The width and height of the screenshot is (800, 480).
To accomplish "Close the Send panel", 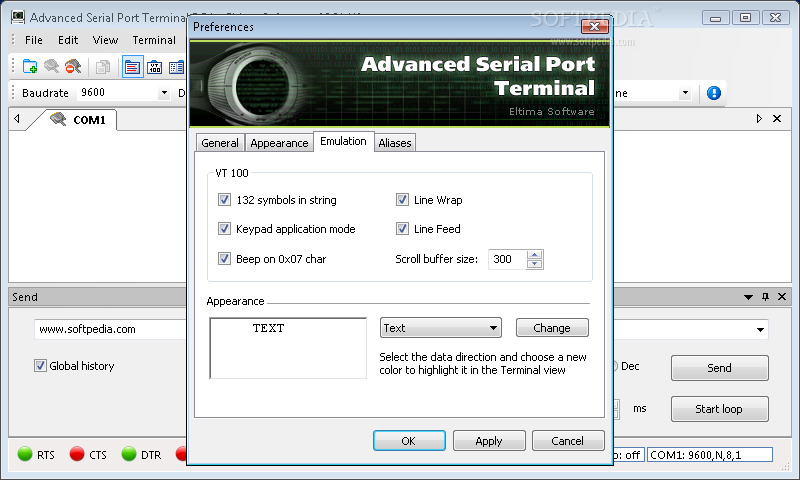I will 782,296.
